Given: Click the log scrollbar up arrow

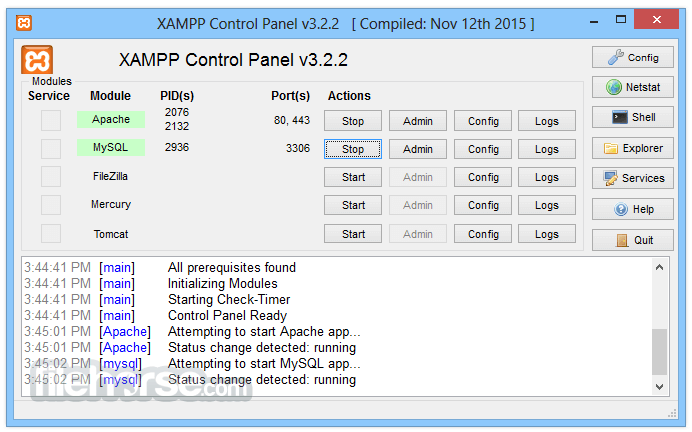Looking at the screenshot, I should (659, 267).
